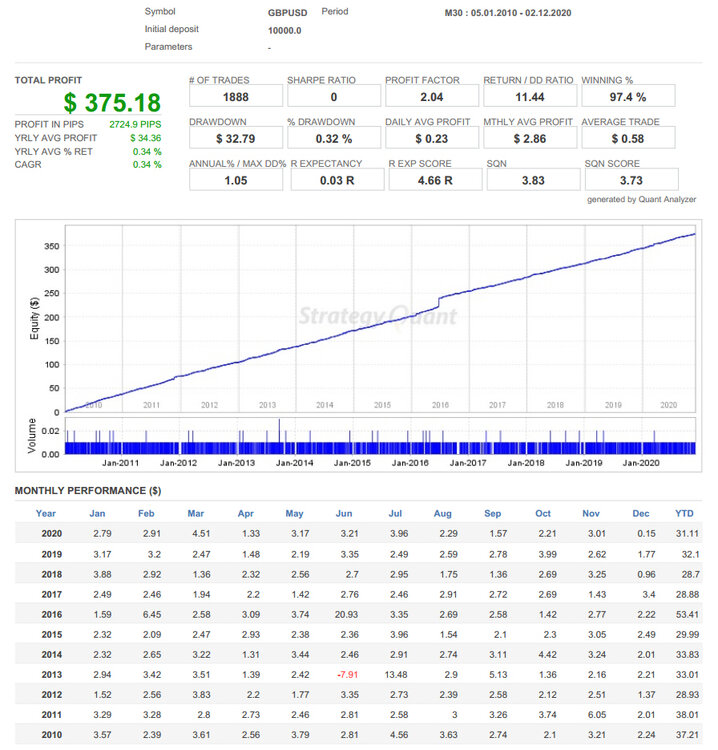Screen dimensions: 718x750
Task: Click the Sharpe Ratio value box
Action: tap(334, 96)
